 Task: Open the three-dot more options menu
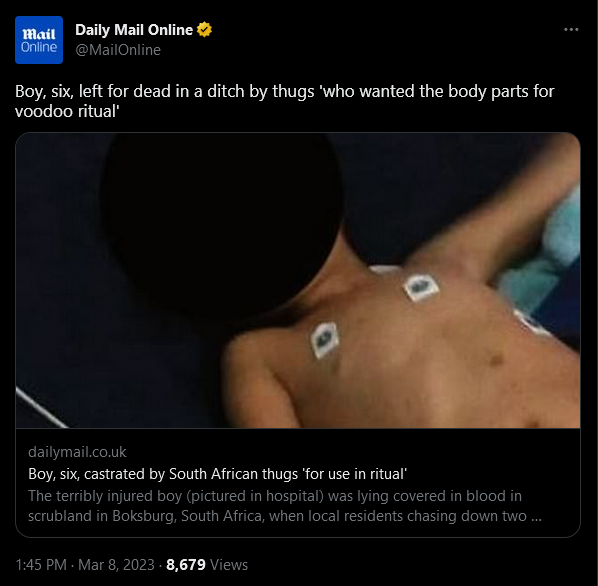(571, 29)
